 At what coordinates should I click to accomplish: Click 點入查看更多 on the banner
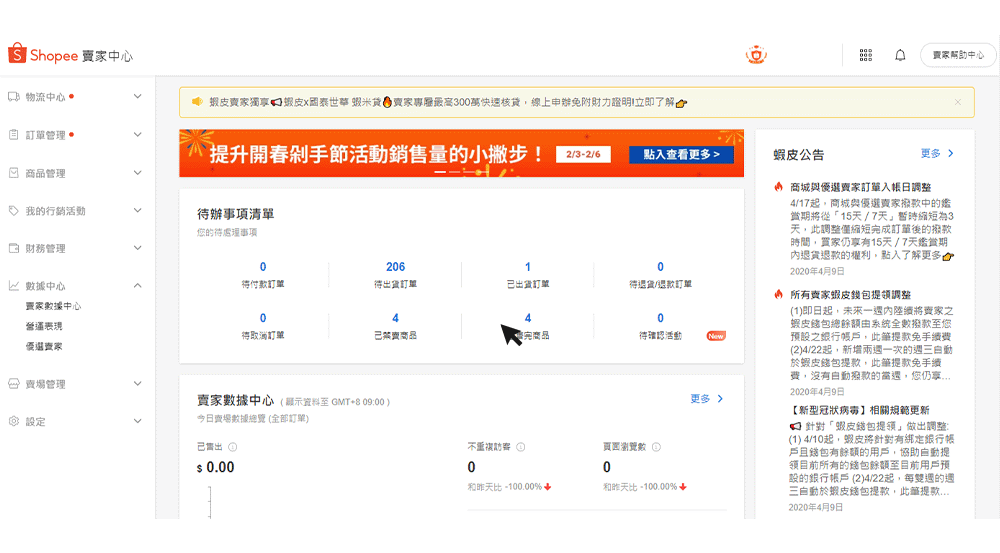click(x=681, y=155)
